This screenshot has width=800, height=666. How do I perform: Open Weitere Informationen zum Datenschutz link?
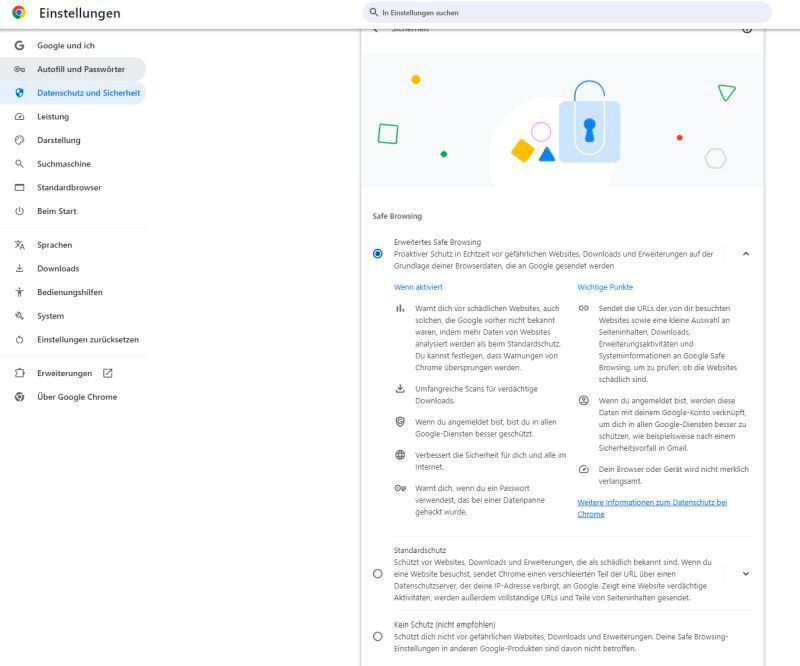point(652,508)
